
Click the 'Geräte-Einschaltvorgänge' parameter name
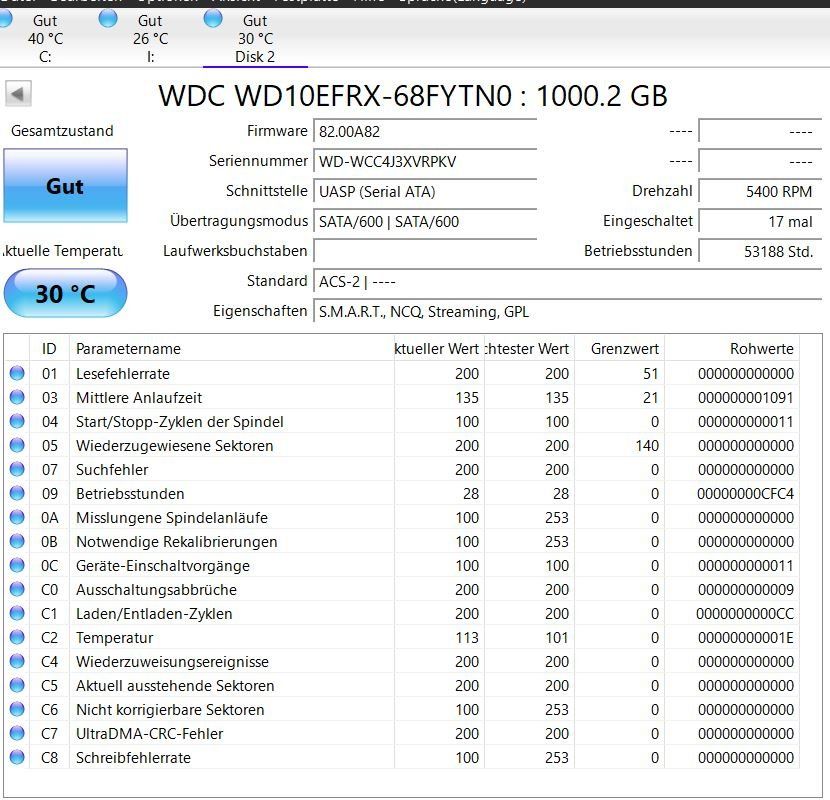163,565
